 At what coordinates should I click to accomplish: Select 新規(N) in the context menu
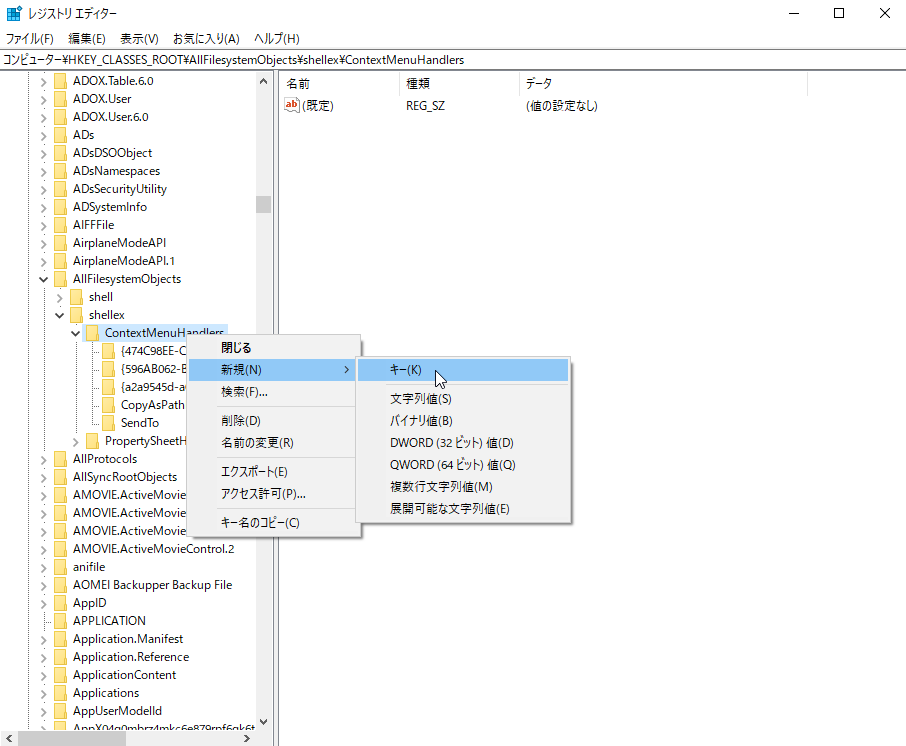click(x=273, y=370)
